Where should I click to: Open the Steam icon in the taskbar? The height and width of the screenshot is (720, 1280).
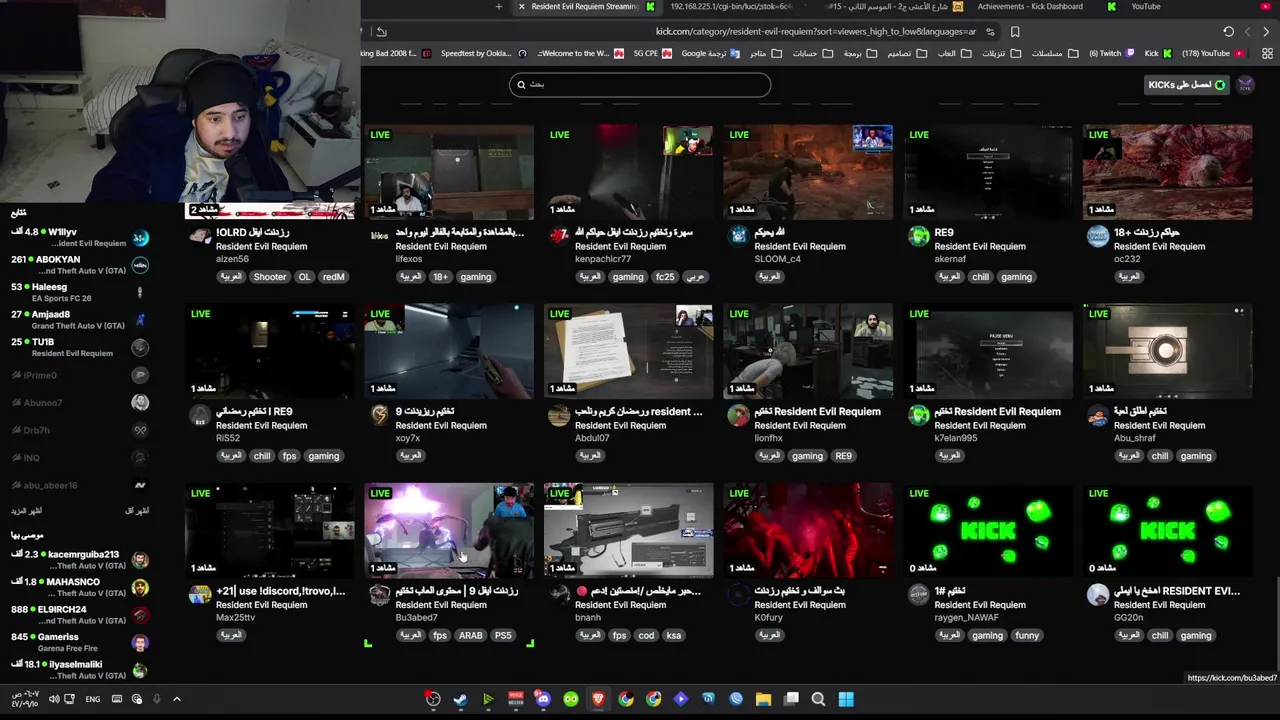click(460, 699)
